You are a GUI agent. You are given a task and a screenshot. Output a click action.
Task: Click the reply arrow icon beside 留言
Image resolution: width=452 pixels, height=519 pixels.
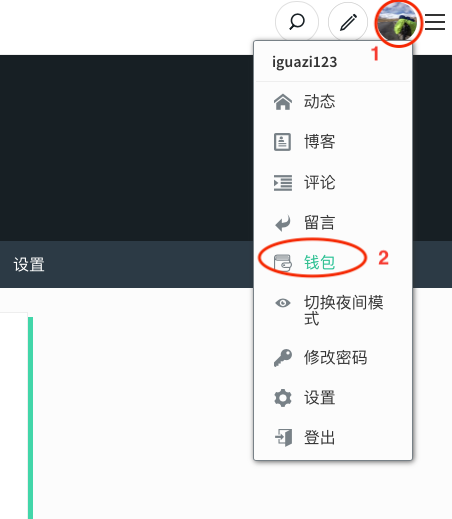click(x=283, y=223)
